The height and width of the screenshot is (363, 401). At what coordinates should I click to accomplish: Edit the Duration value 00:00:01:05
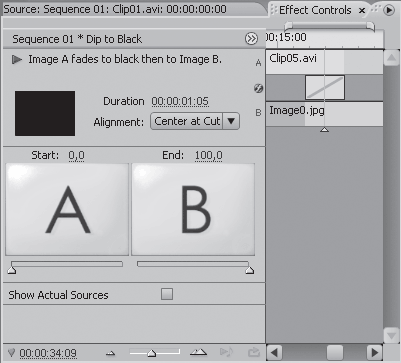(x=180, y=101)
